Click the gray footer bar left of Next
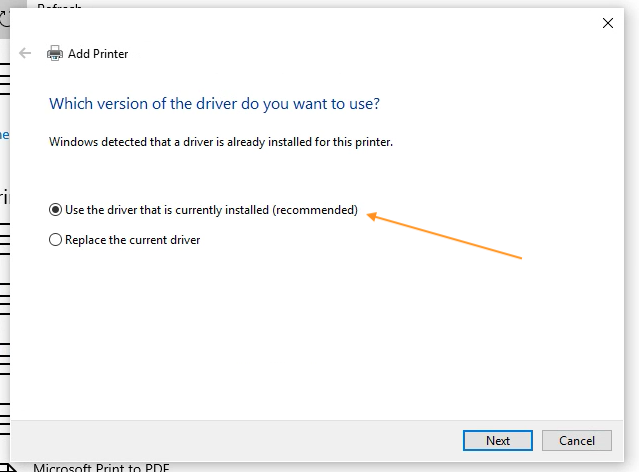The height and width of the screenshot is (472, 639). [x=236, y=441]
